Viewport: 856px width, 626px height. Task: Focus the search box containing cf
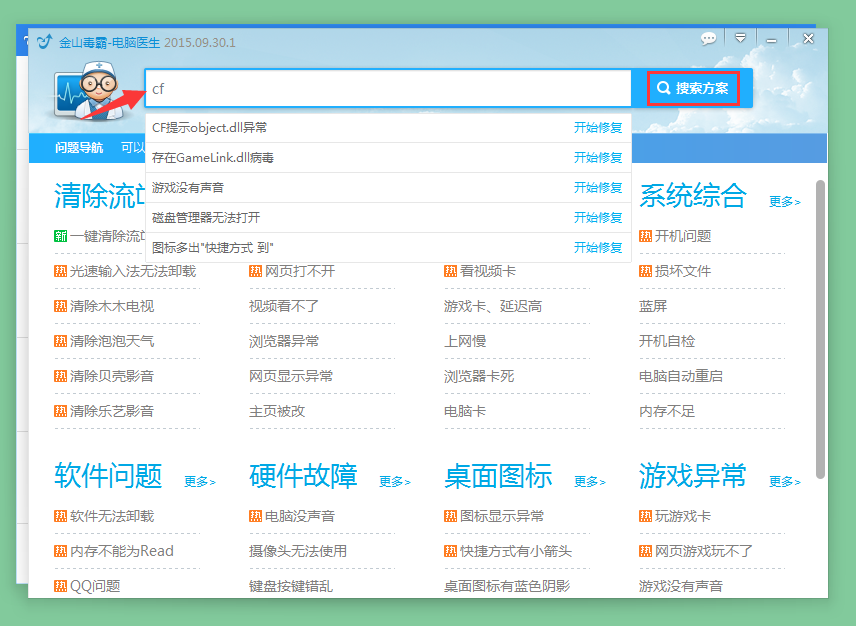pos(388,88)
